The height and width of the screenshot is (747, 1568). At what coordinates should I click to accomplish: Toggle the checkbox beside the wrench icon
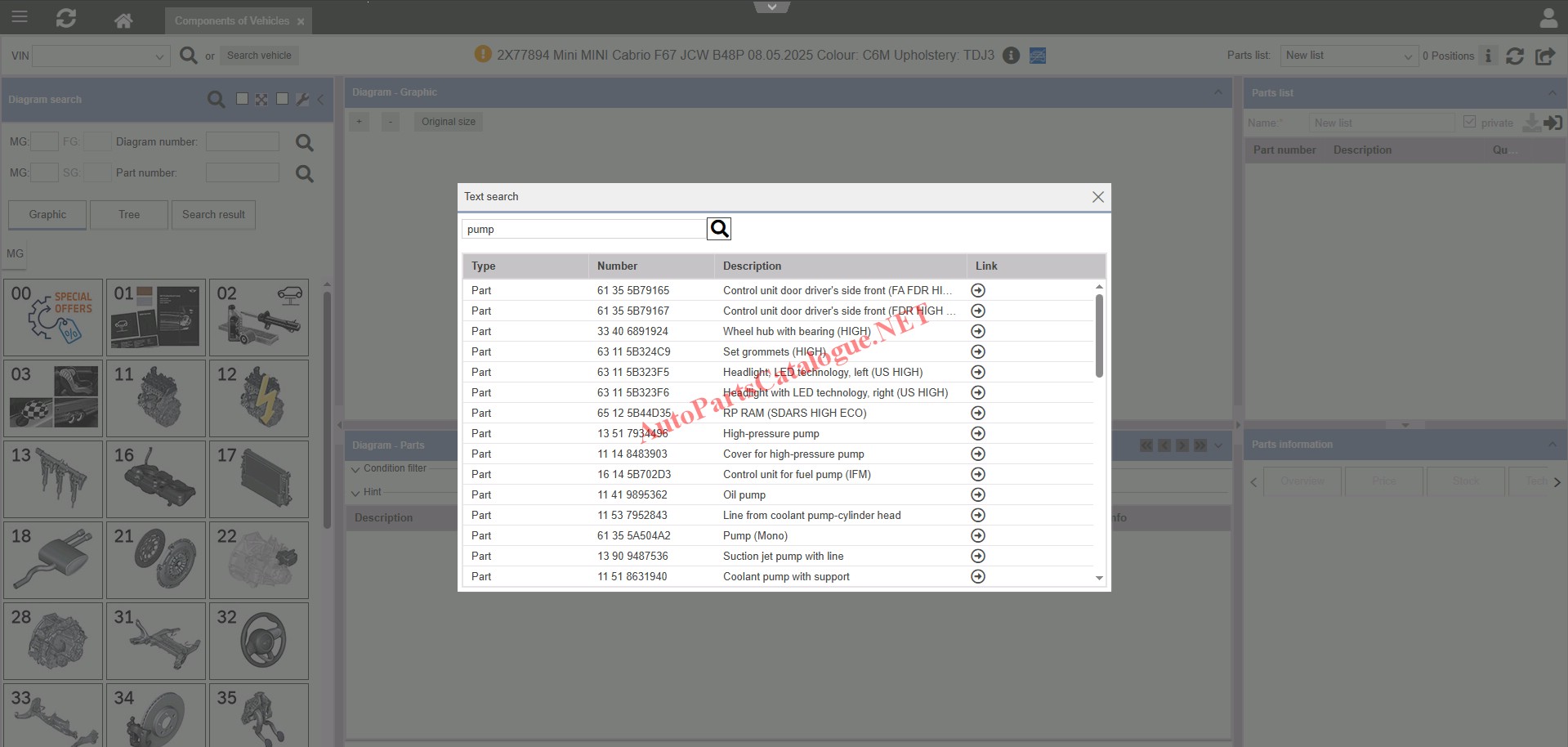pyautogui.click(x=282, y=99)
